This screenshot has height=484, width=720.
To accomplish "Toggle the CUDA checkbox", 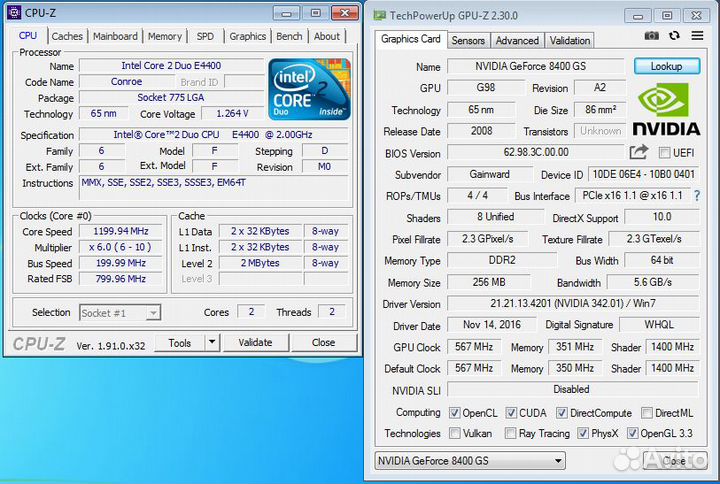I will tap(511, 413).
